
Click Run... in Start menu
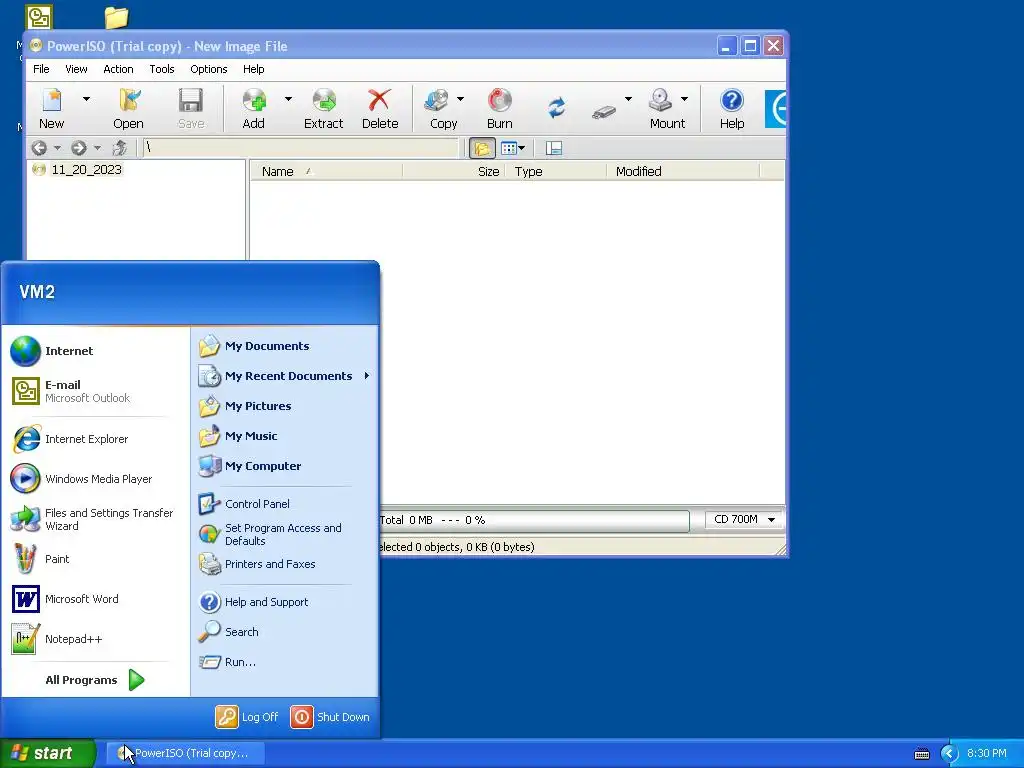[285, 662]
